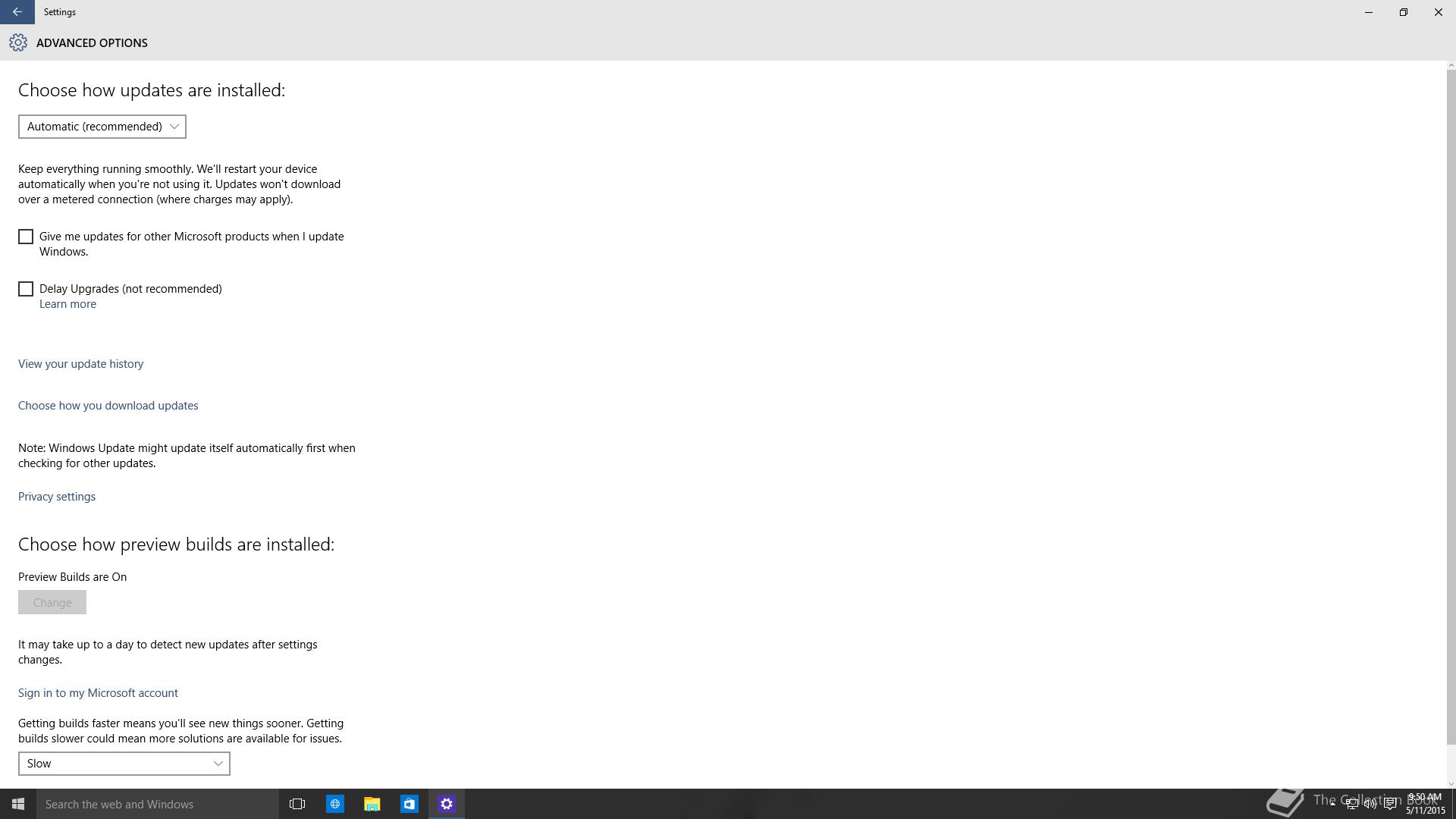Open View your update history
Screen dimensions: 1456x819
[x=80, y=364]
